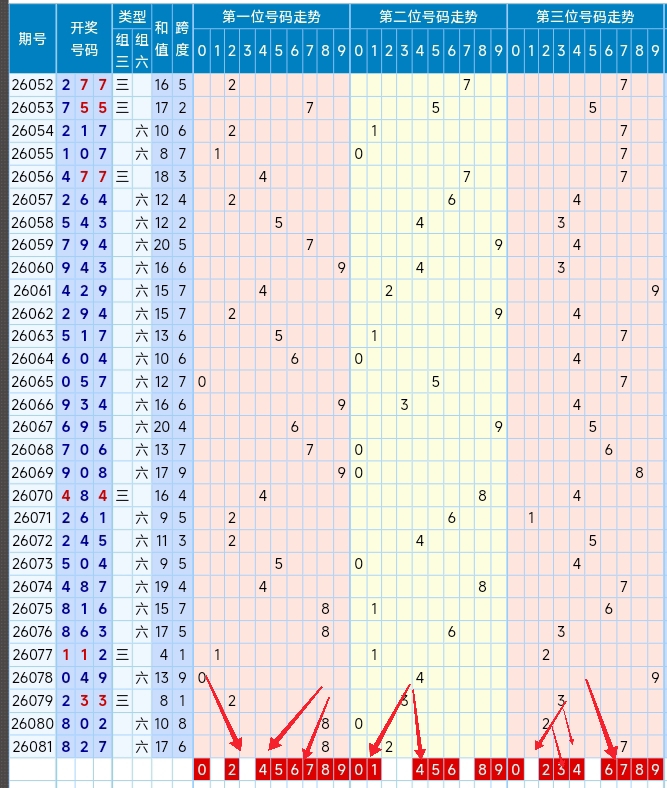Click the 类型 header cell

[x=131, y=16]
